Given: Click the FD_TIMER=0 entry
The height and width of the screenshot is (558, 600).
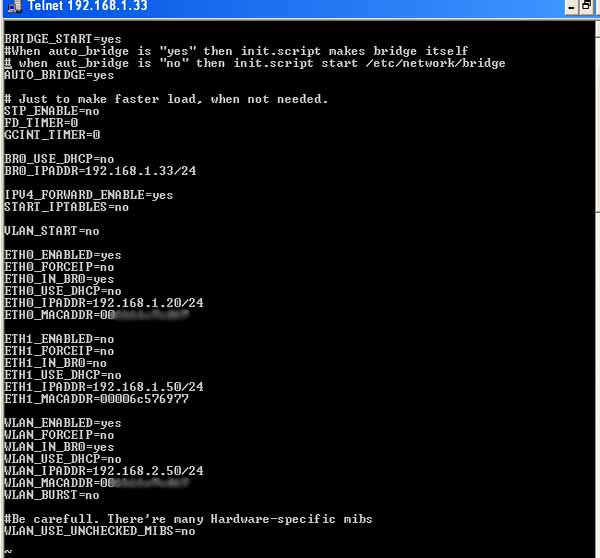Looking at the screenshot, I should point(41,123).
